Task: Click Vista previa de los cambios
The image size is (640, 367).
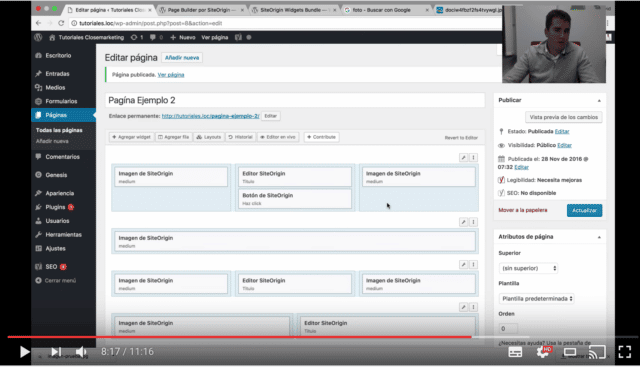Action: 563,117
